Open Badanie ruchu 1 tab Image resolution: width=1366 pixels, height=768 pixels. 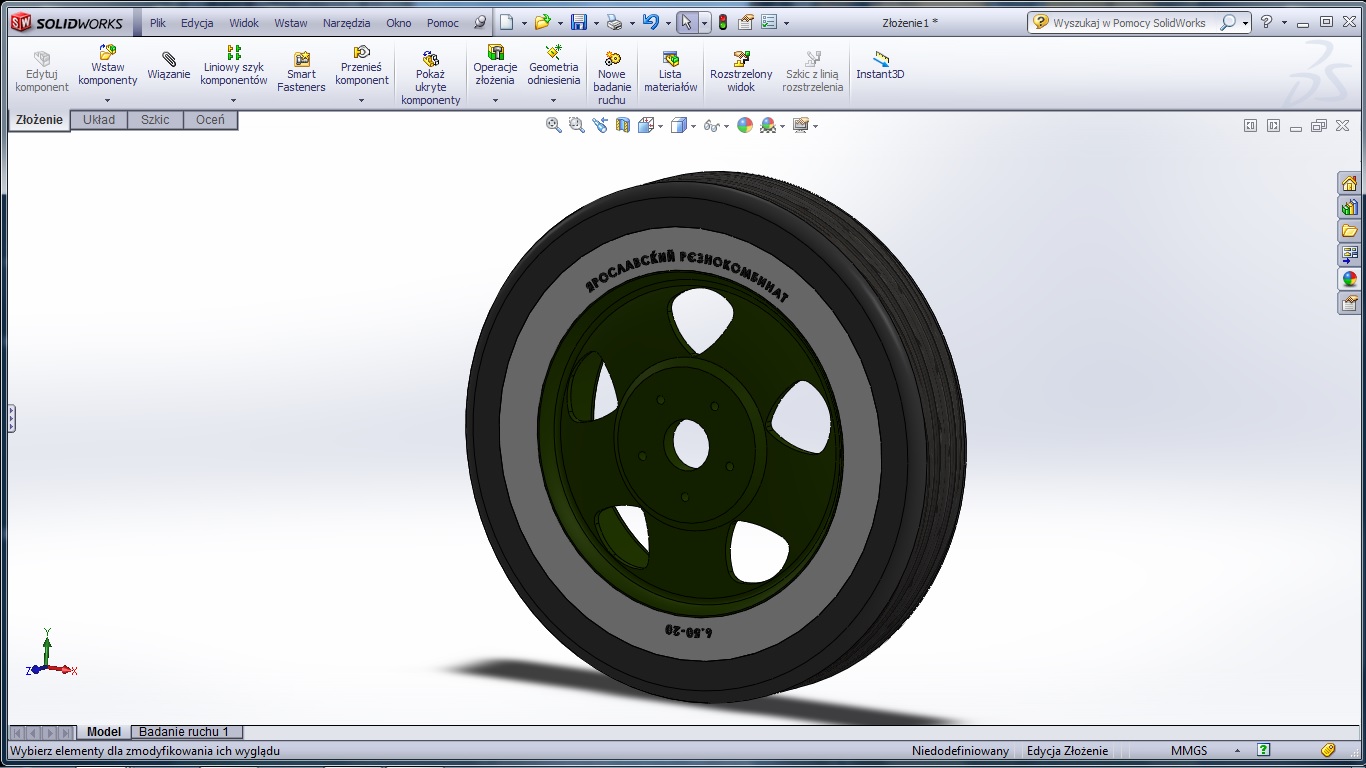click(184, 732)
